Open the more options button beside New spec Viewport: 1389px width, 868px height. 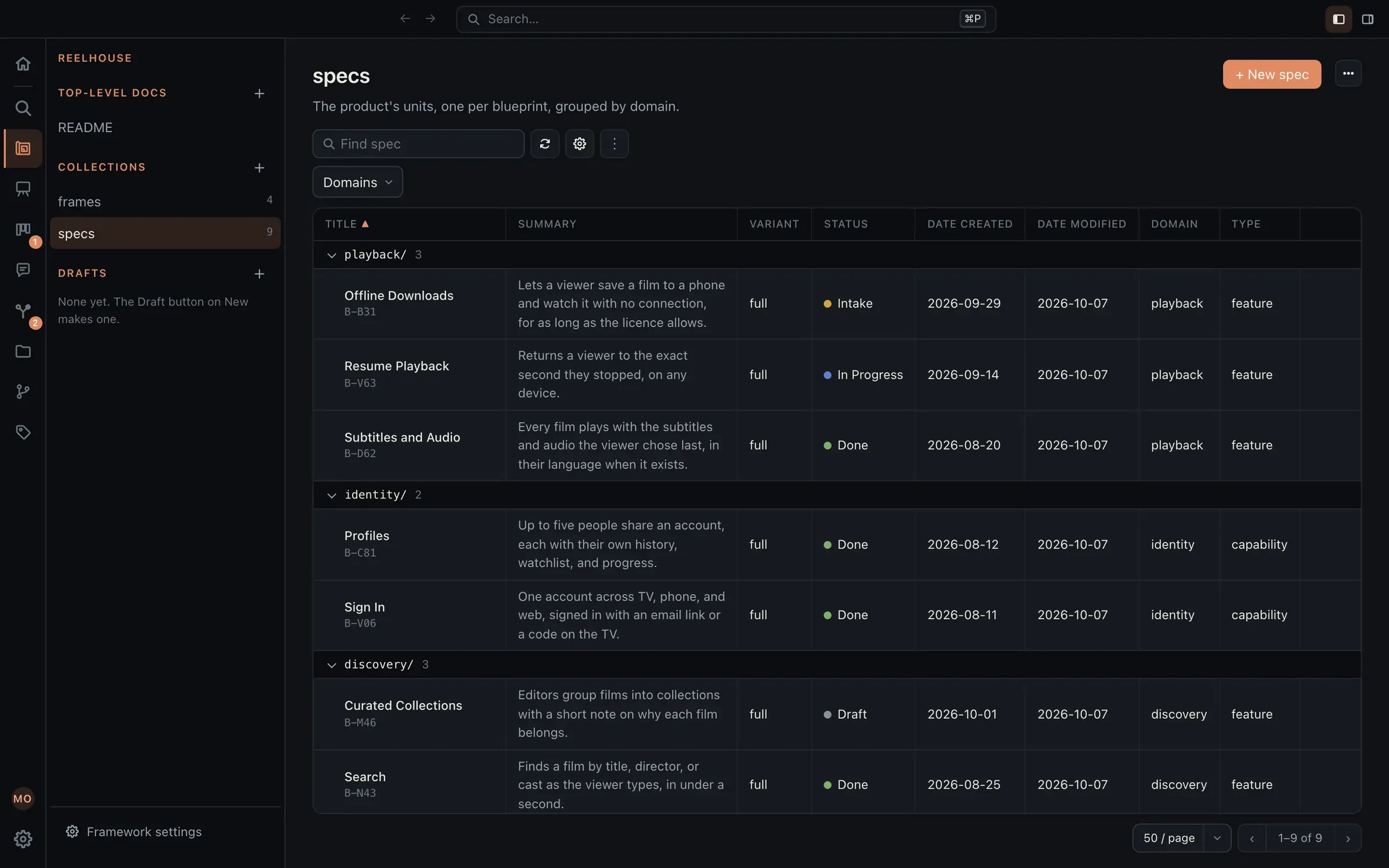click(1348, 73)
